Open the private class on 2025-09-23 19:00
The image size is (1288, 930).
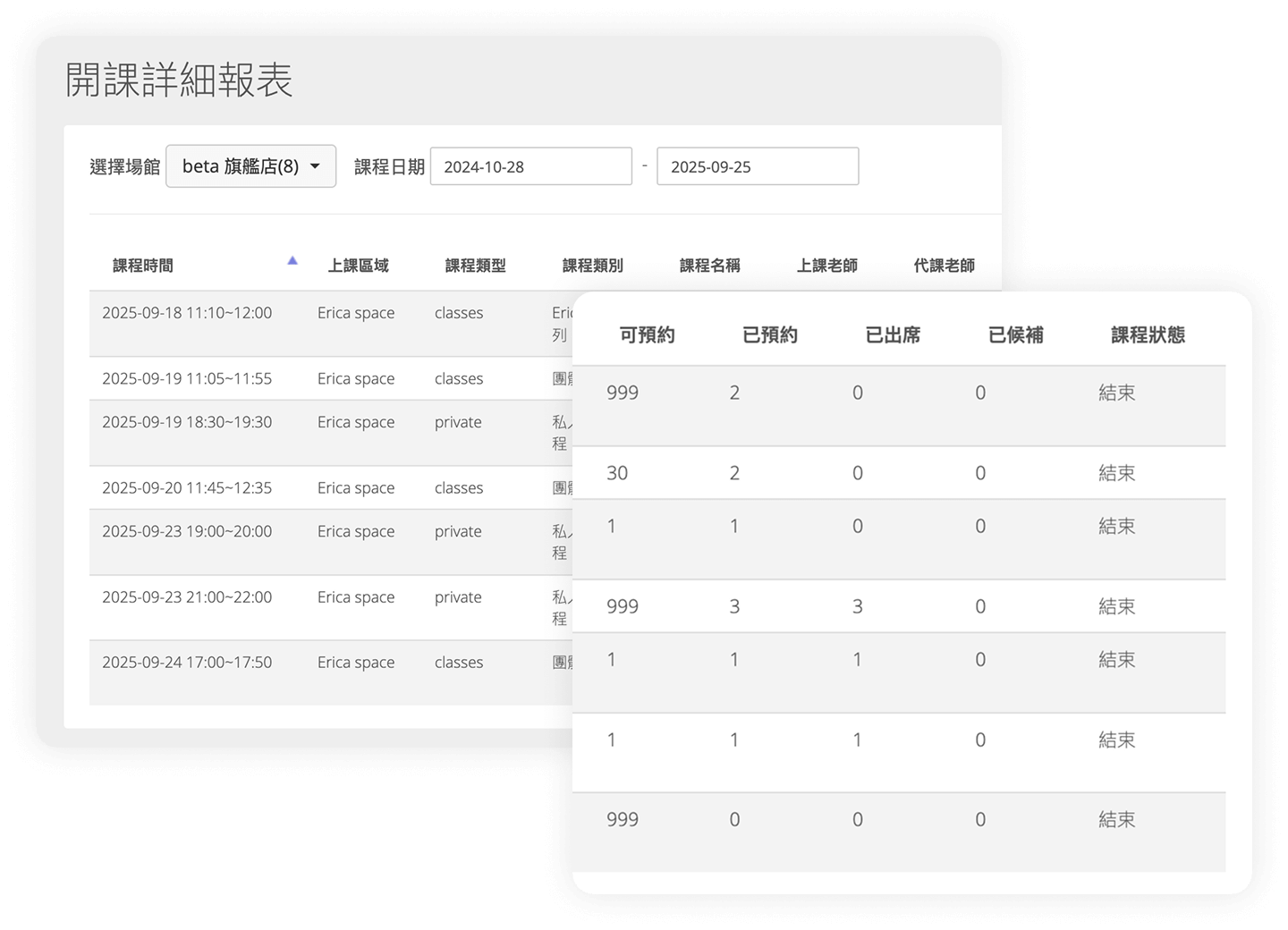pyautogui.click(x=187, y=531)
